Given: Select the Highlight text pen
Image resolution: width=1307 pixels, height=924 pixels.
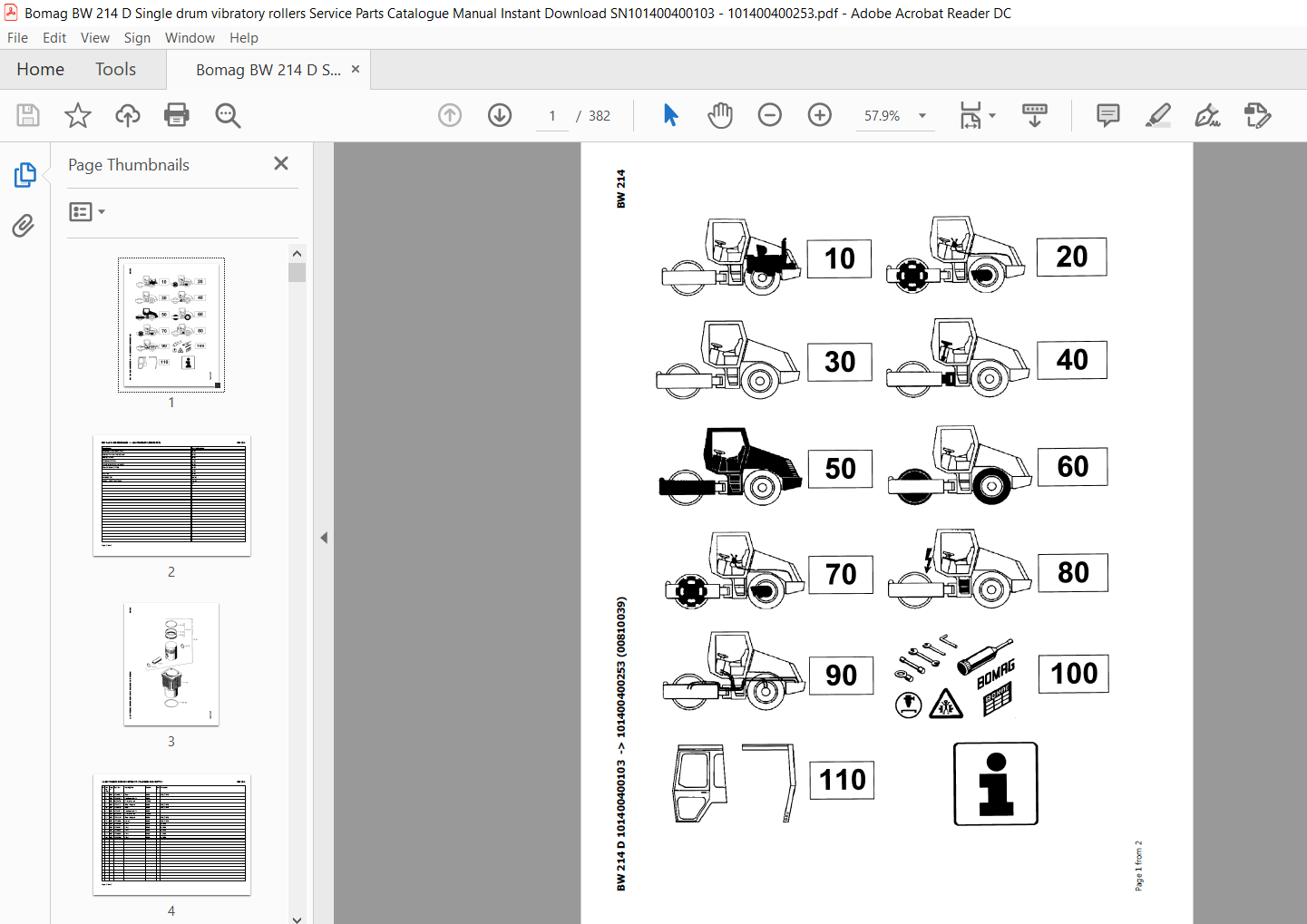Looking at the screenshot, I should pyautogui.click(x=1158, y=115).
